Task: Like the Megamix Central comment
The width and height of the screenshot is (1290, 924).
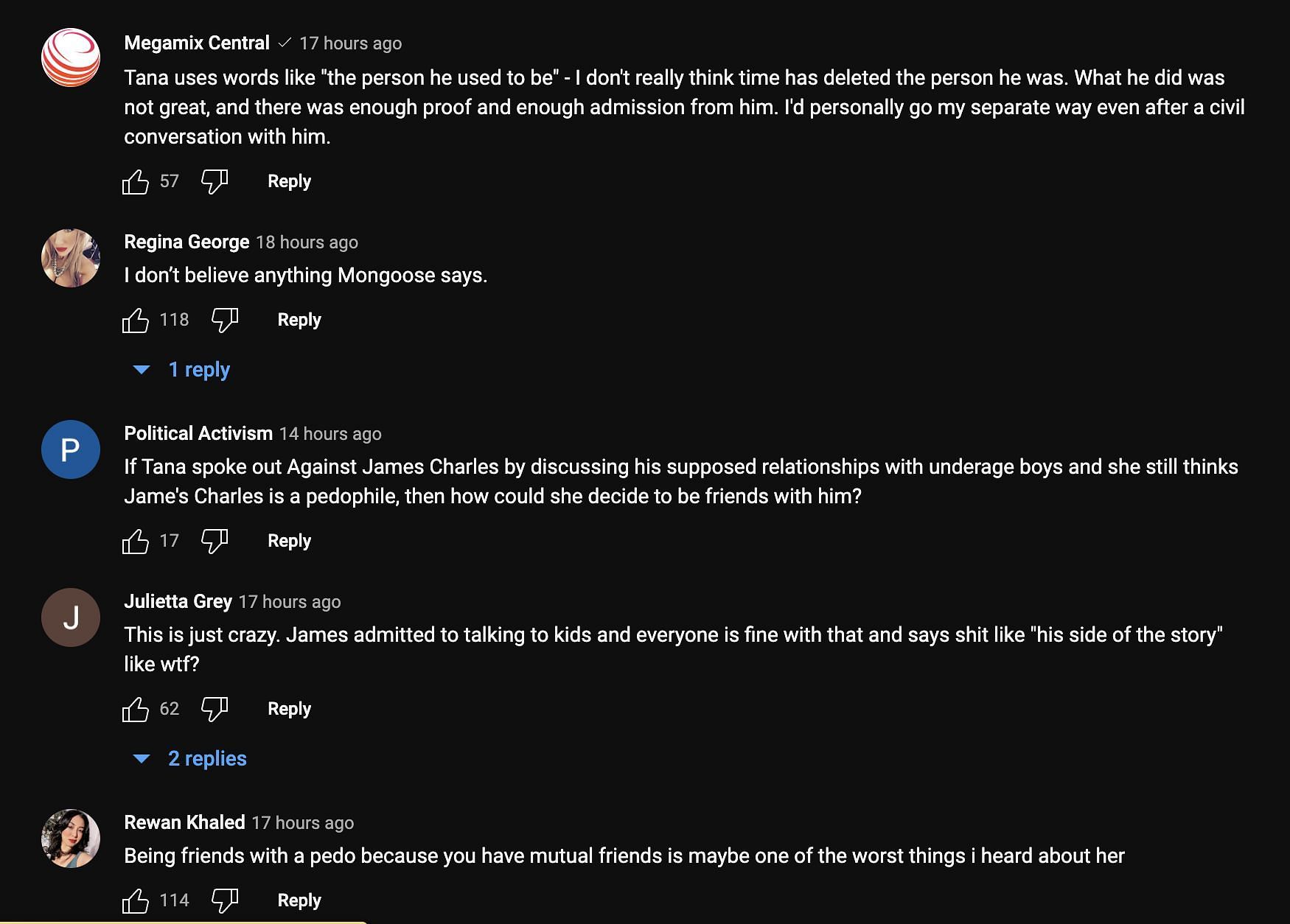Action: (136, 181)
